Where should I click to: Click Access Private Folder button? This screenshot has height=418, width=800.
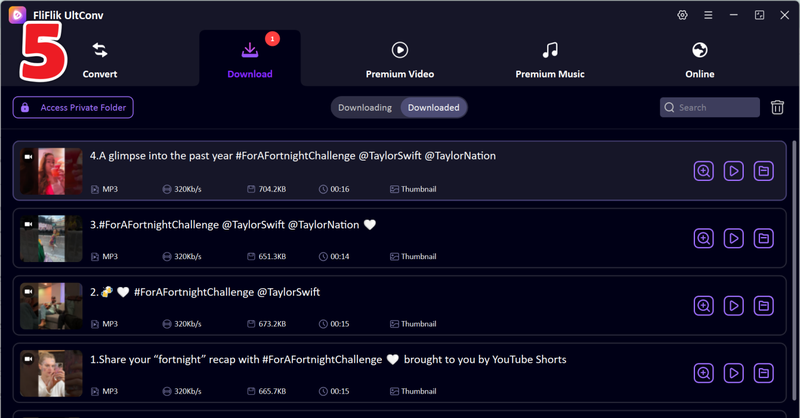(73, 107)
